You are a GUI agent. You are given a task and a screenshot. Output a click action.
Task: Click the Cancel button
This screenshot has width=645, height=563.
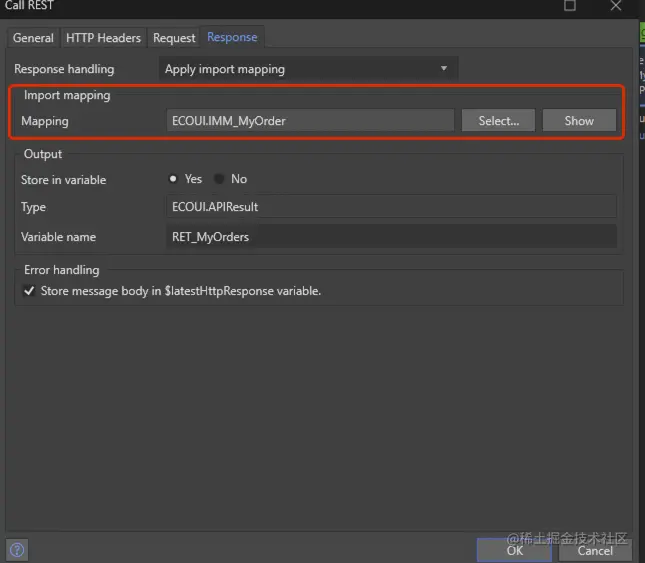(x=595, y=550)
